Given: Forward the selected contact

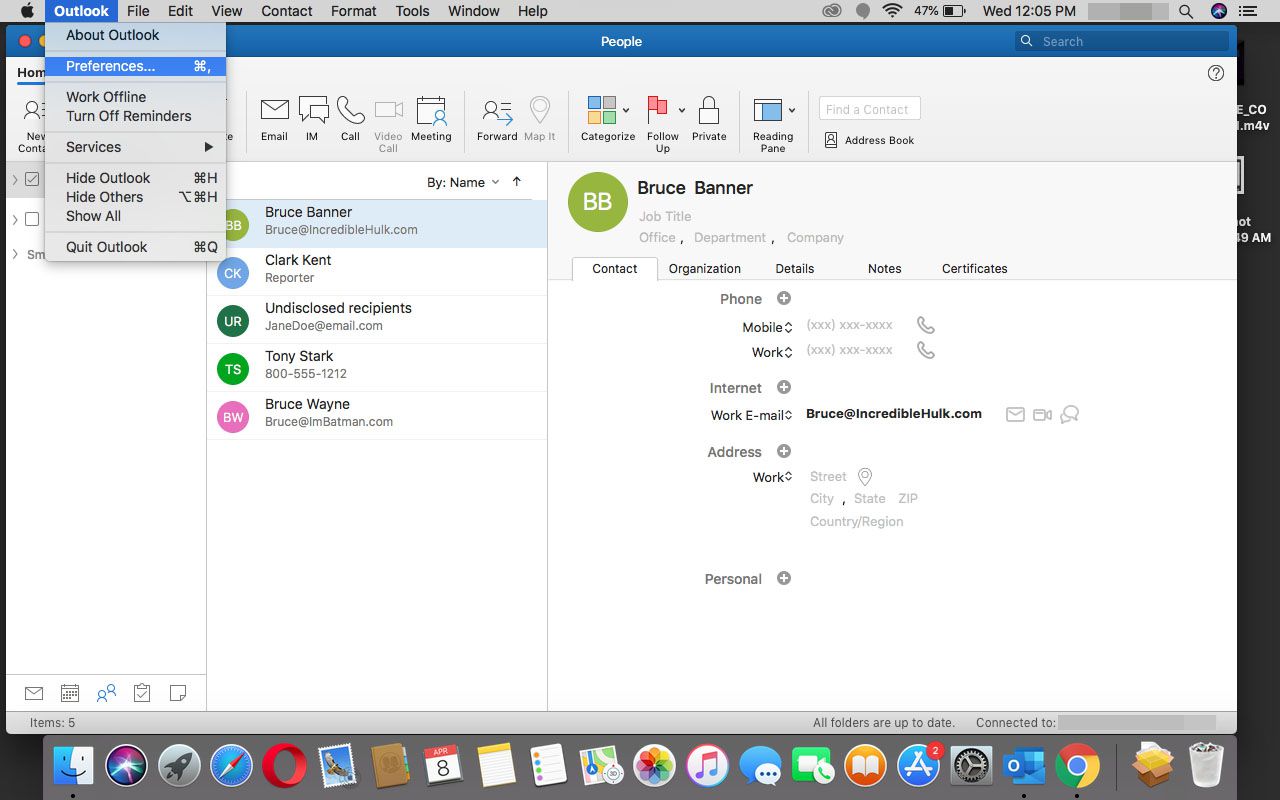Looking at the screenshot, I should click(497, 119).
